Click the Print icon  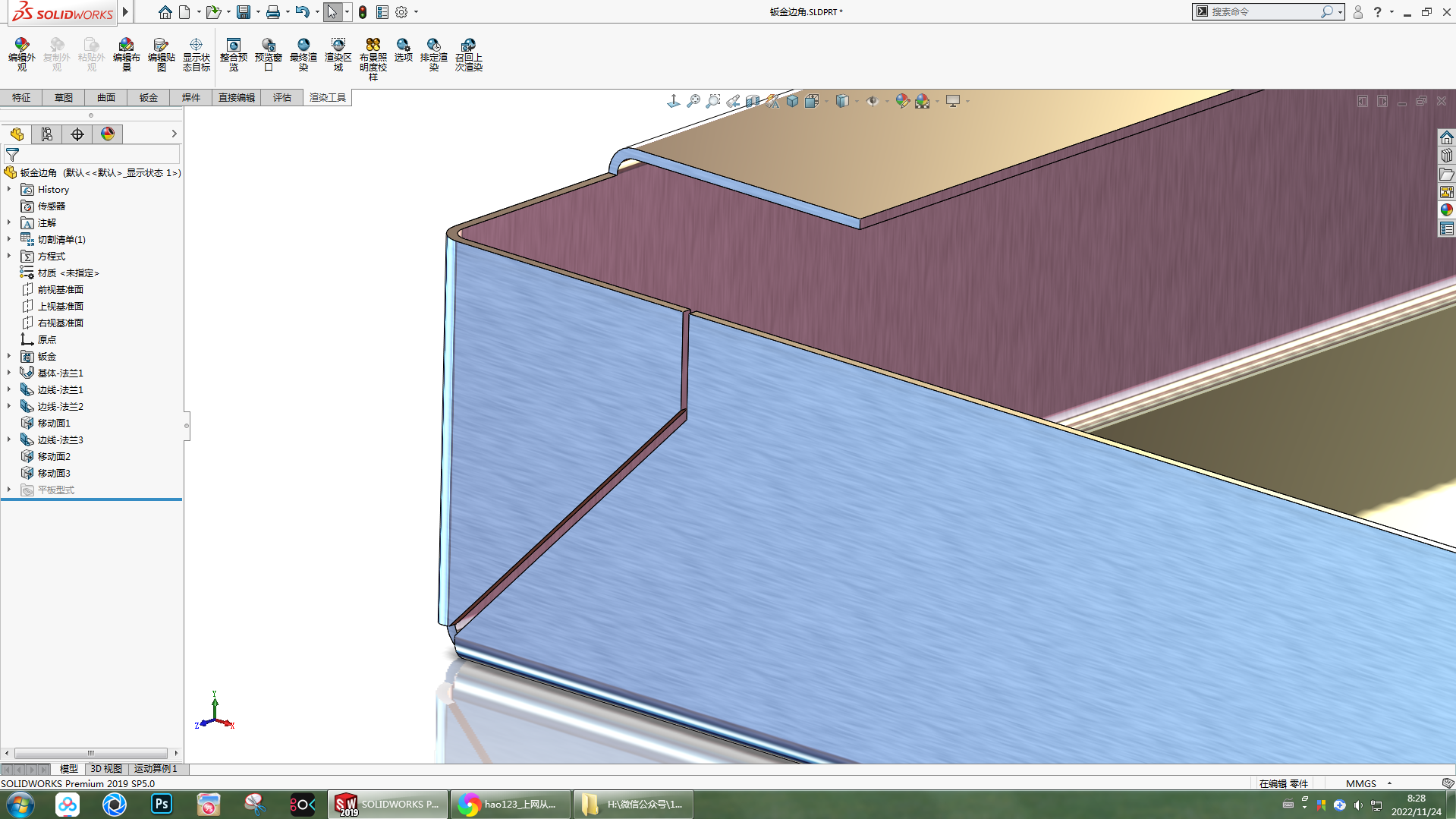click(273, 12)
